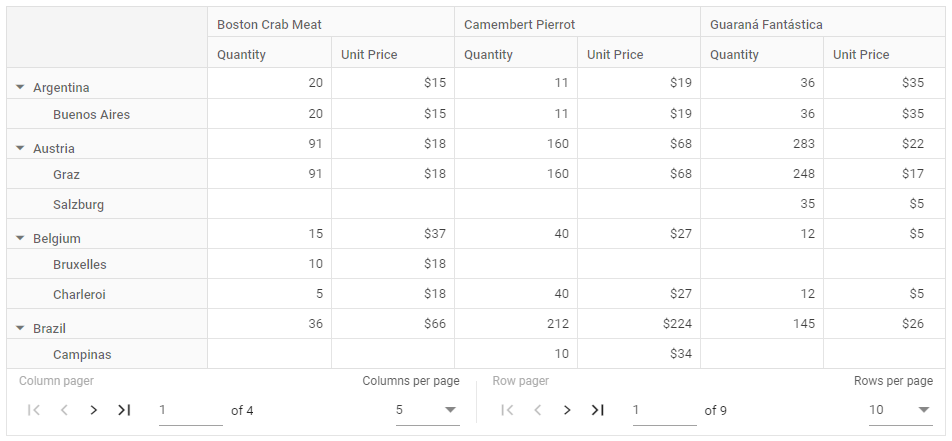Go to next row page

coord(567,410)
